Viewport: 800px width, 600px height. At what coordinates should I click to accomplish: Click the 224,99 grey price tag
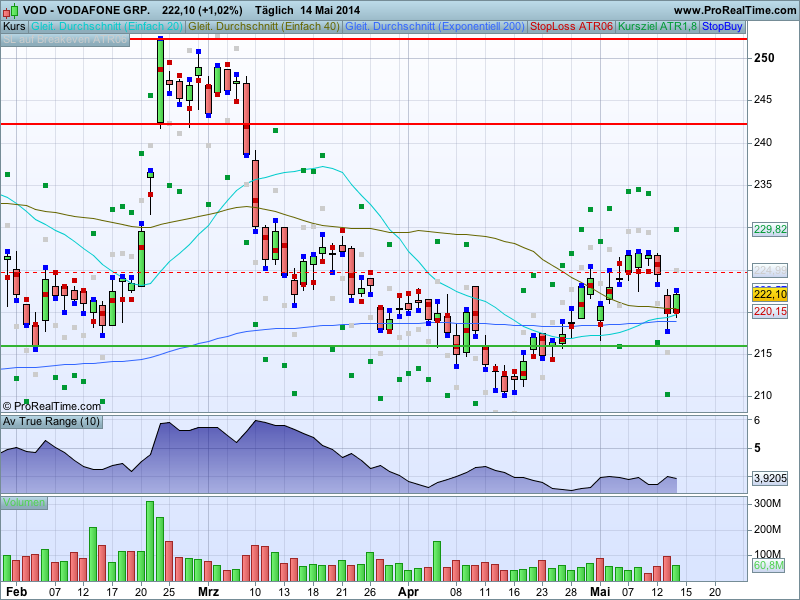(x=770, y=270)
